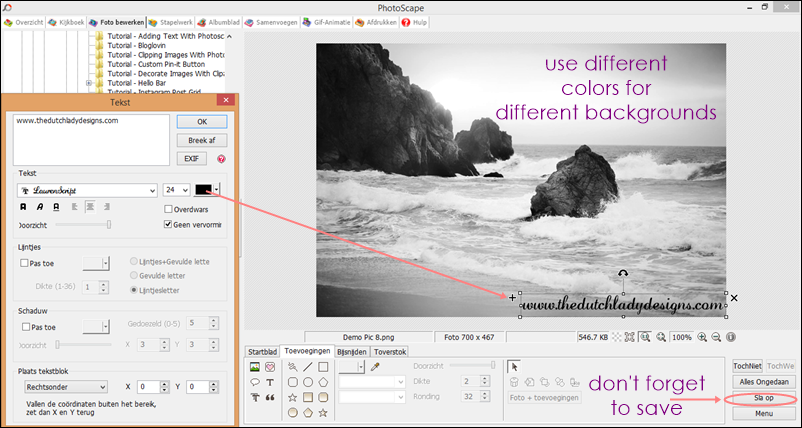
Task: Open the photo info icon
Action: pyautogui.click(x=730, y=337)
